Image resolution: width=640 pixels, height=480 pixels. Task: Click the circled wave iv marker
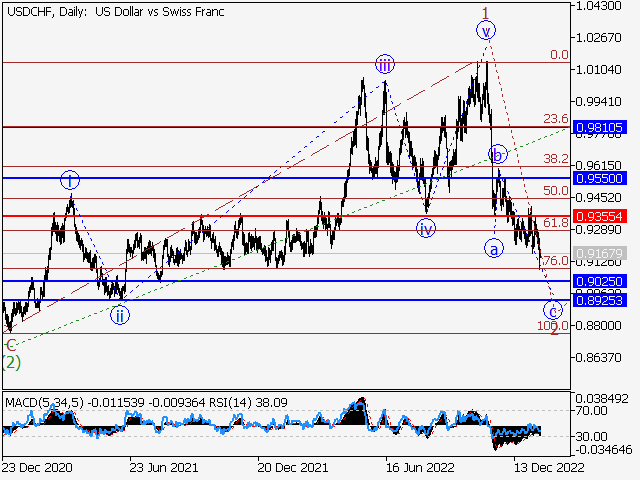[x=426, y=229]
